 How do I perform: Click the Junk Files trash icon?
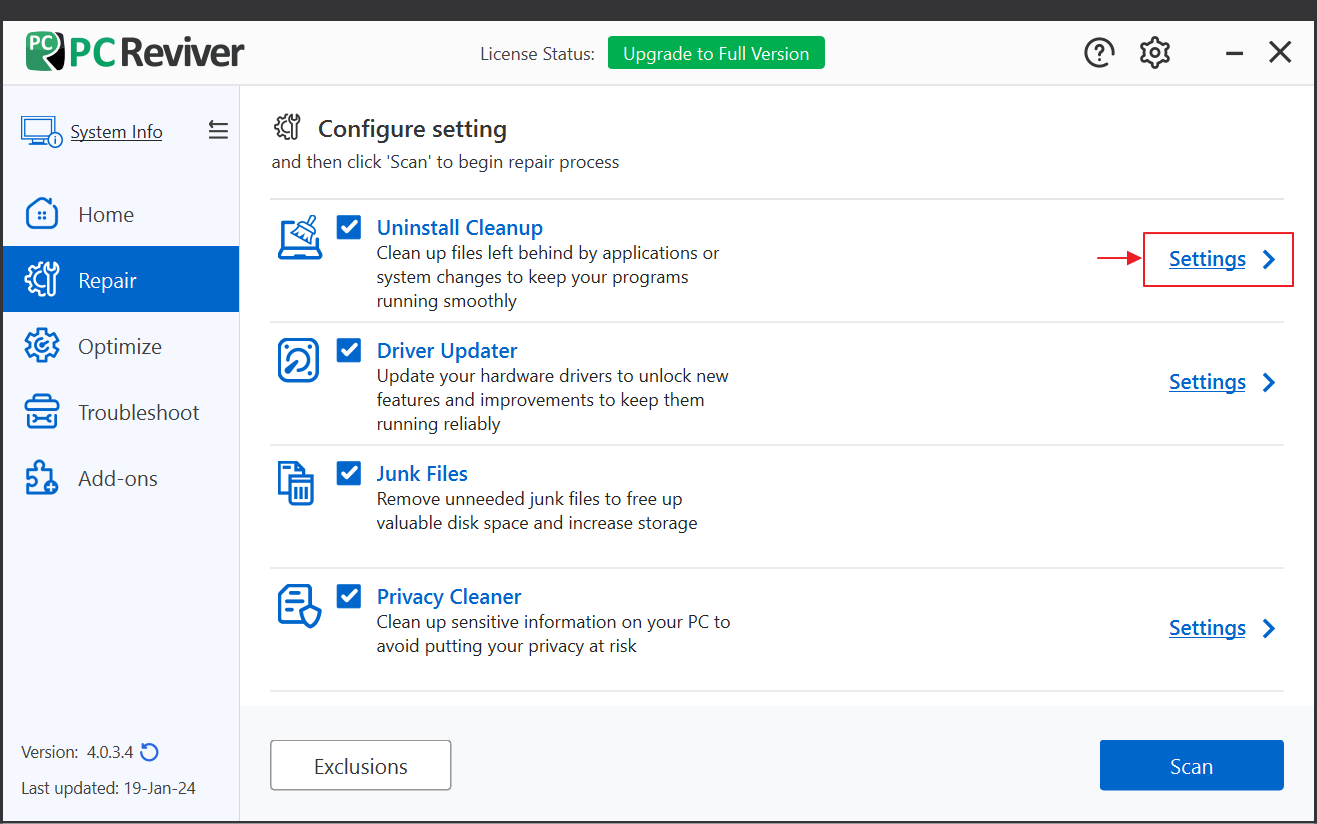pos(296,483)
